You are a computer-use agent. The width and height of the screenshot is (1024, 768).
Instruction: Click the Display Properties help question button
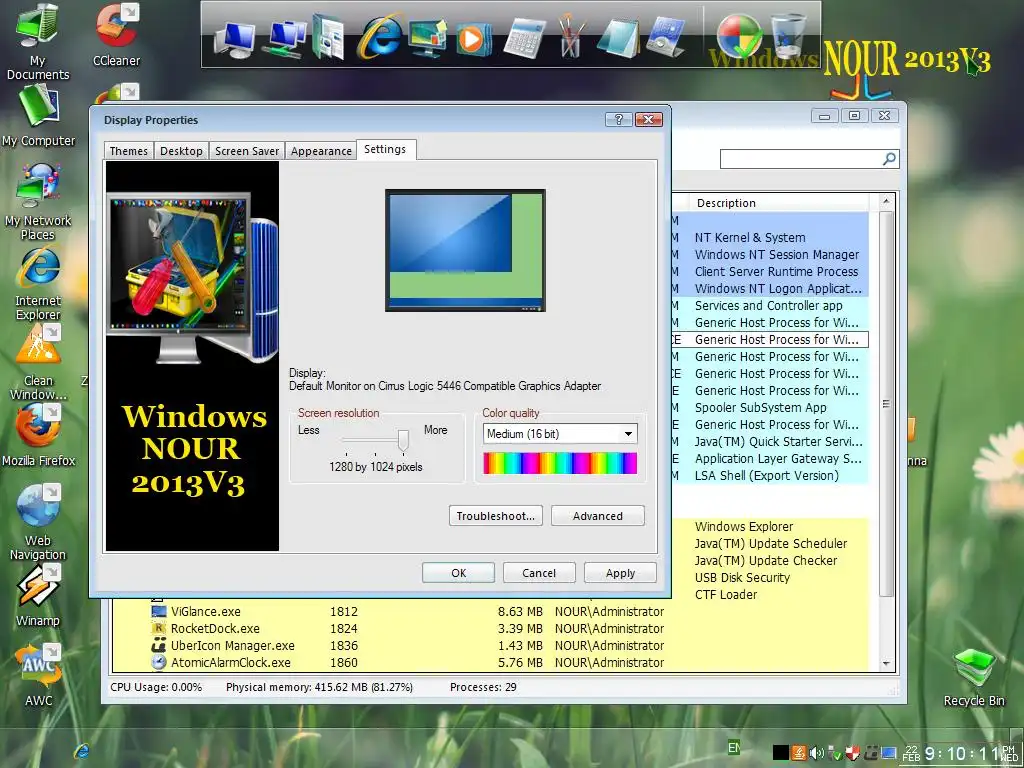click(x=618, y=119)
